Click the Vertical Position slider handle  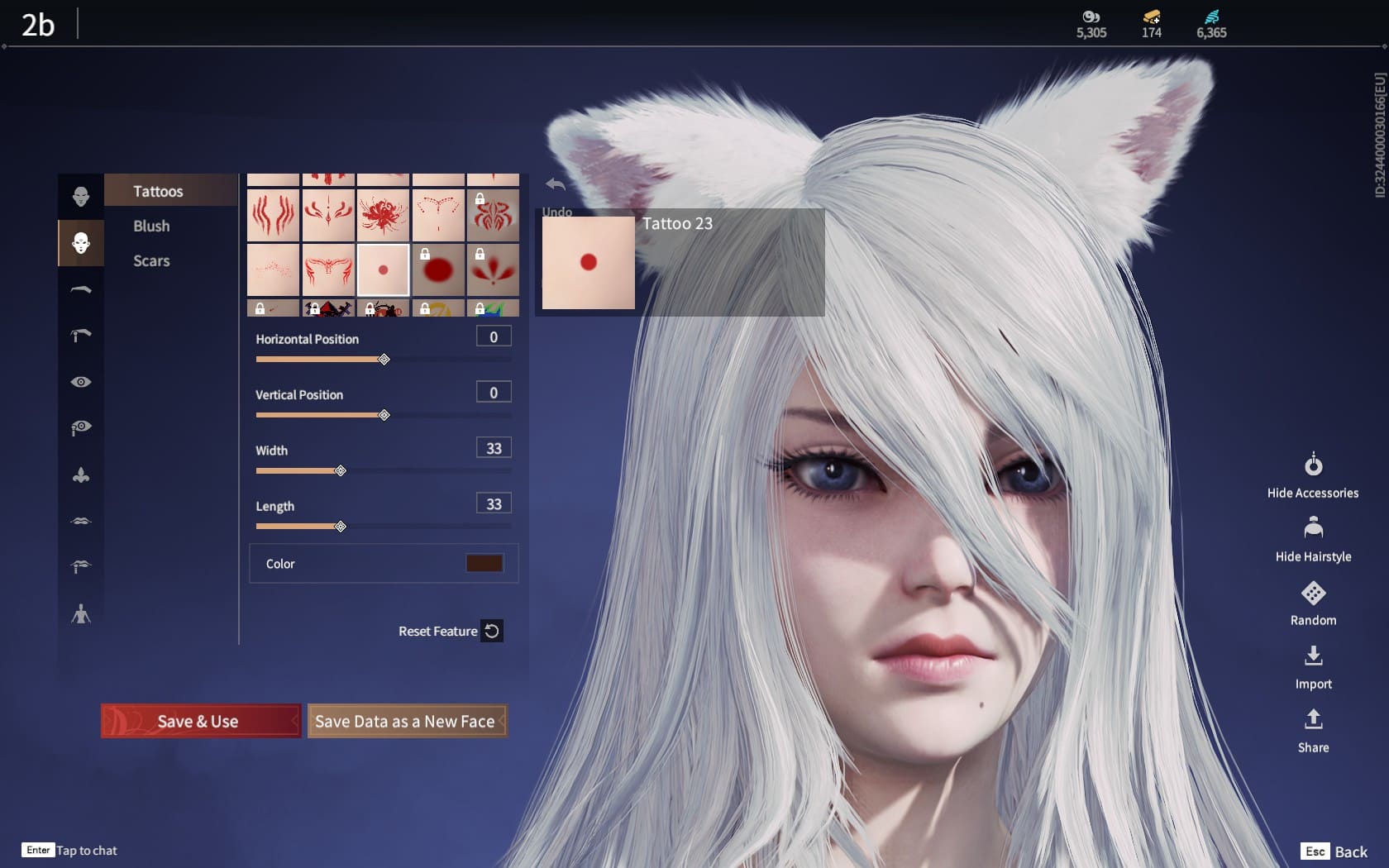coord(384,415)
